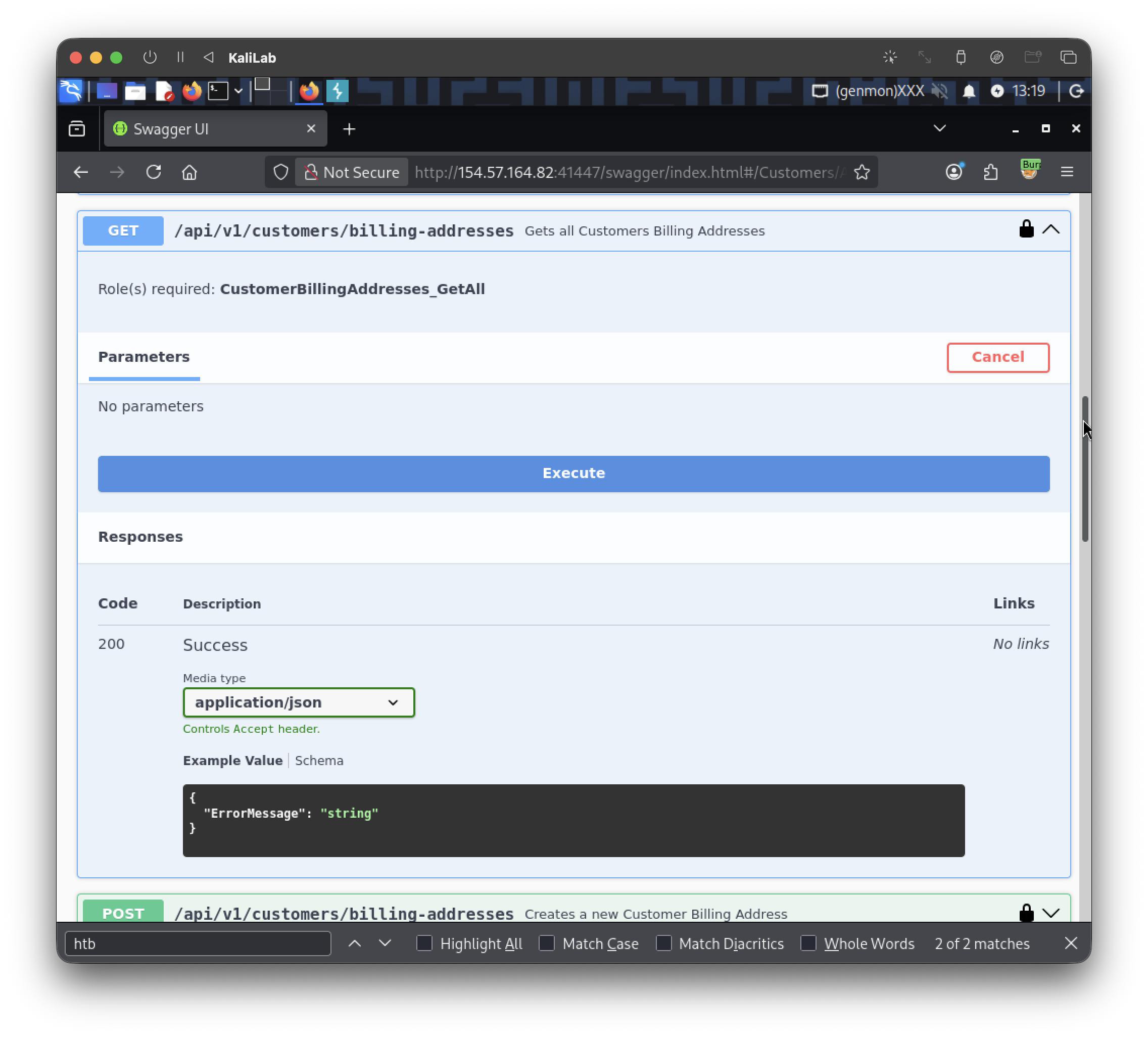Click the authorization lock on GET billing-addresses

pos(1026,229)
